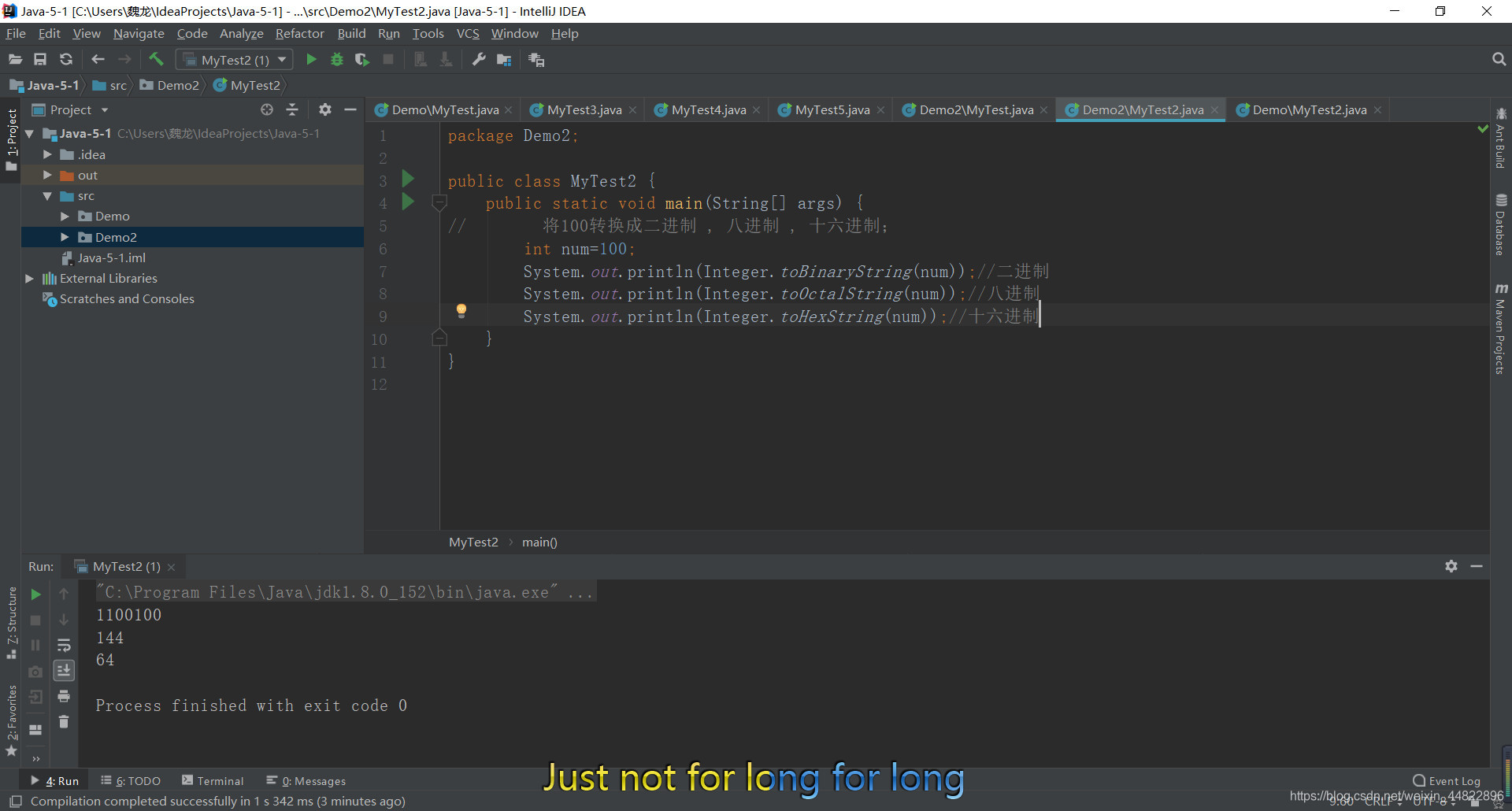Open the File menu
The width and height of the screenshot is (1512, 811).
[x=16, y=33]
